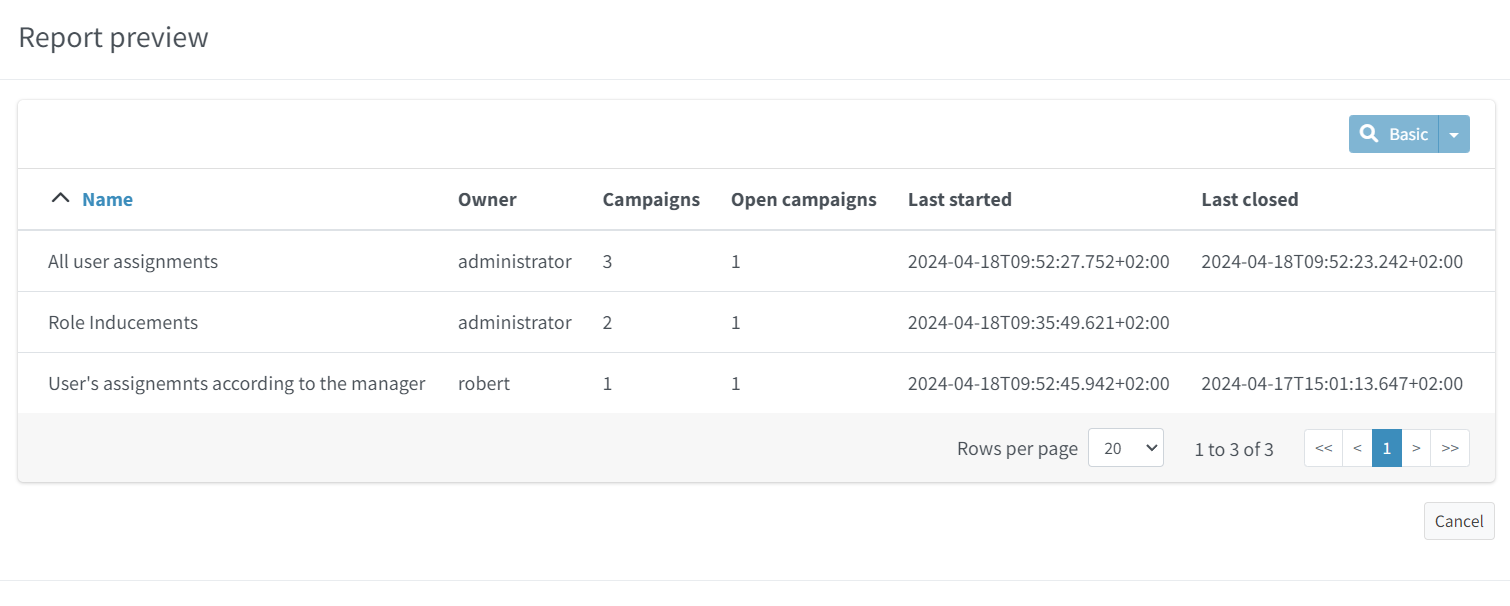
Task: Go to next page of results
Action: point(1416,449)
